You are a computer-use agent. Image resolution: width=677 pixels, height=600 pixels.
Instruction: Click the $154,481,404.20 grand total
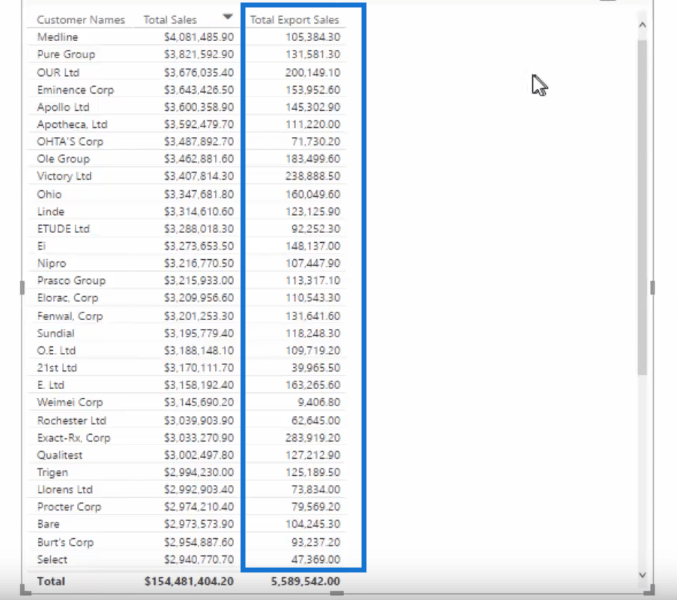pos(189,581)
